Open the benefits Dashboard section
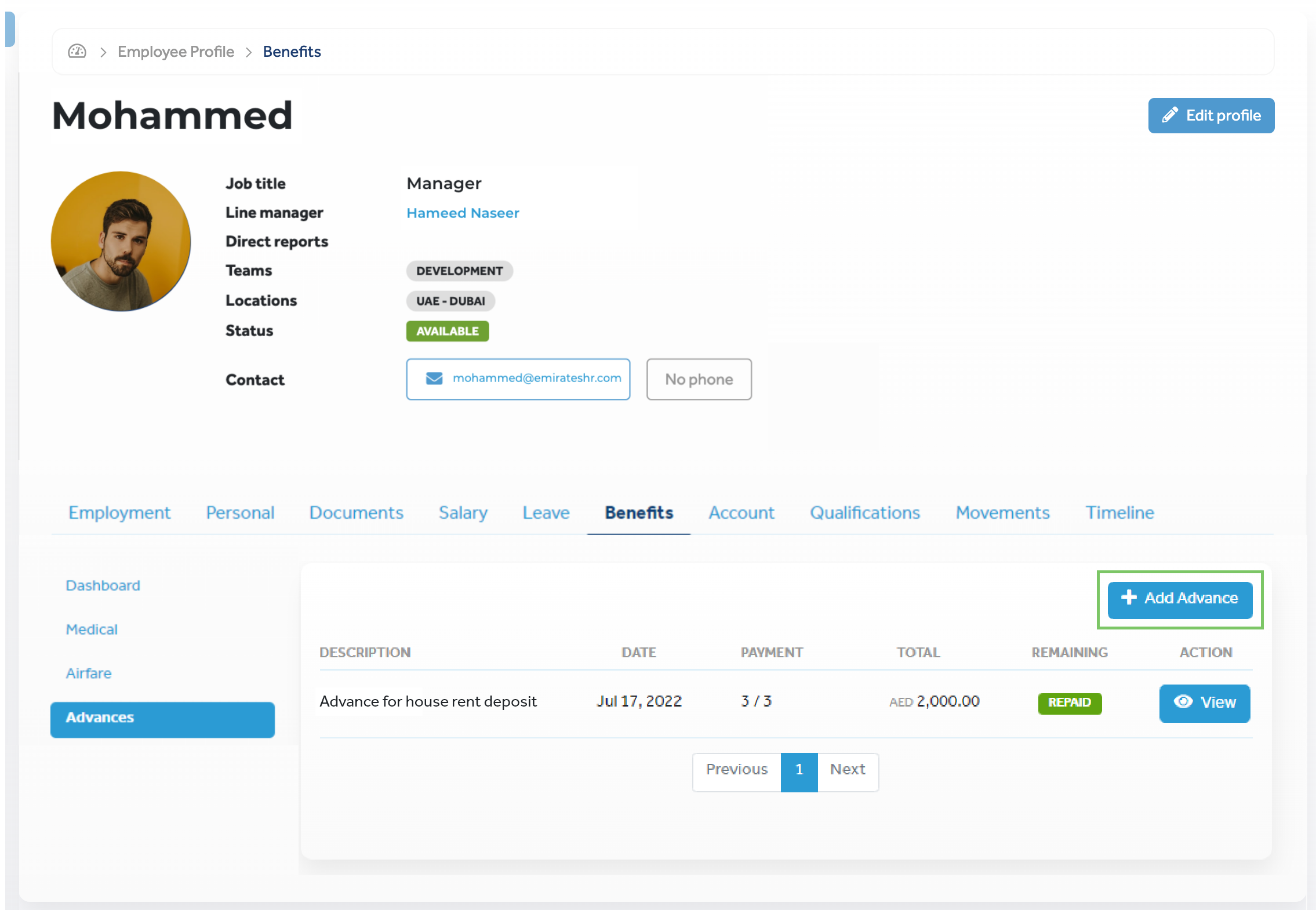 click(x=103, y=585)
